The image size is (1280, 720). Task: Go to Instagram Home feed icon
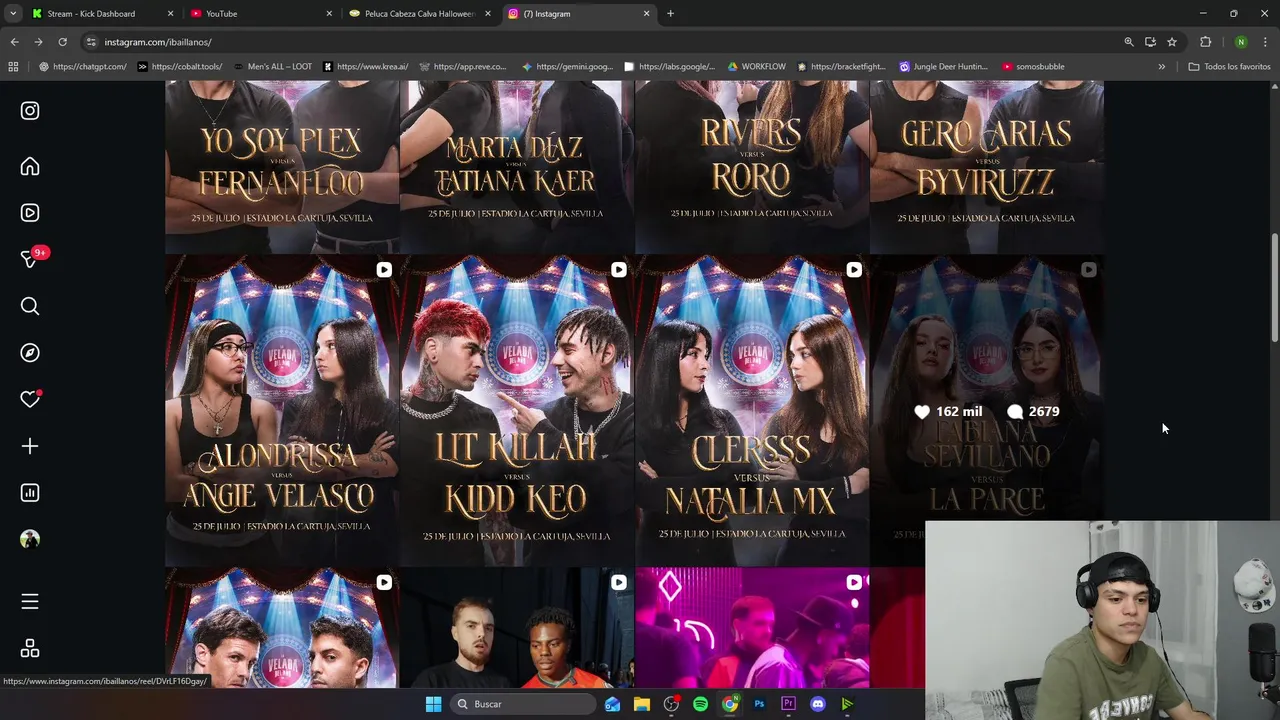tap(30, 167)
